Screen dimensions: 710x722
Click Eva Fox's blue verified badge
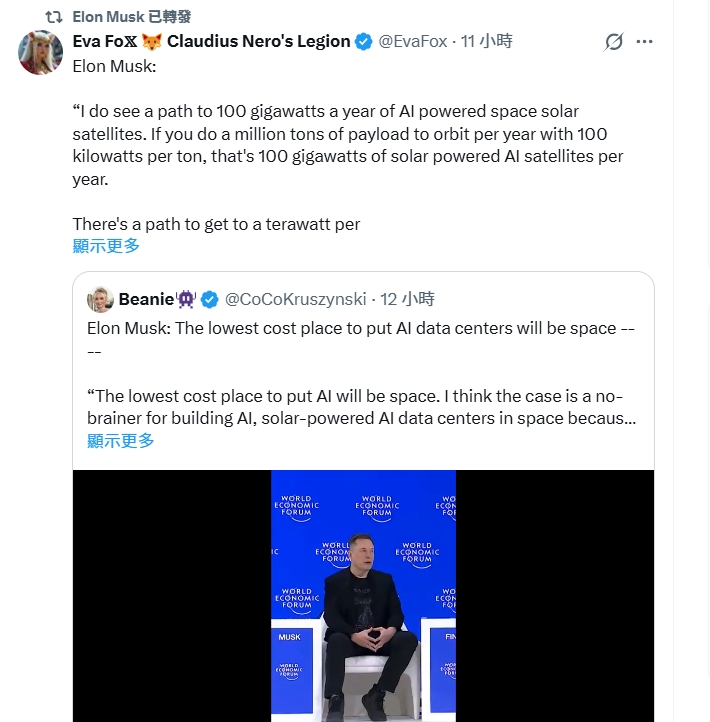(x=363, y=42)
